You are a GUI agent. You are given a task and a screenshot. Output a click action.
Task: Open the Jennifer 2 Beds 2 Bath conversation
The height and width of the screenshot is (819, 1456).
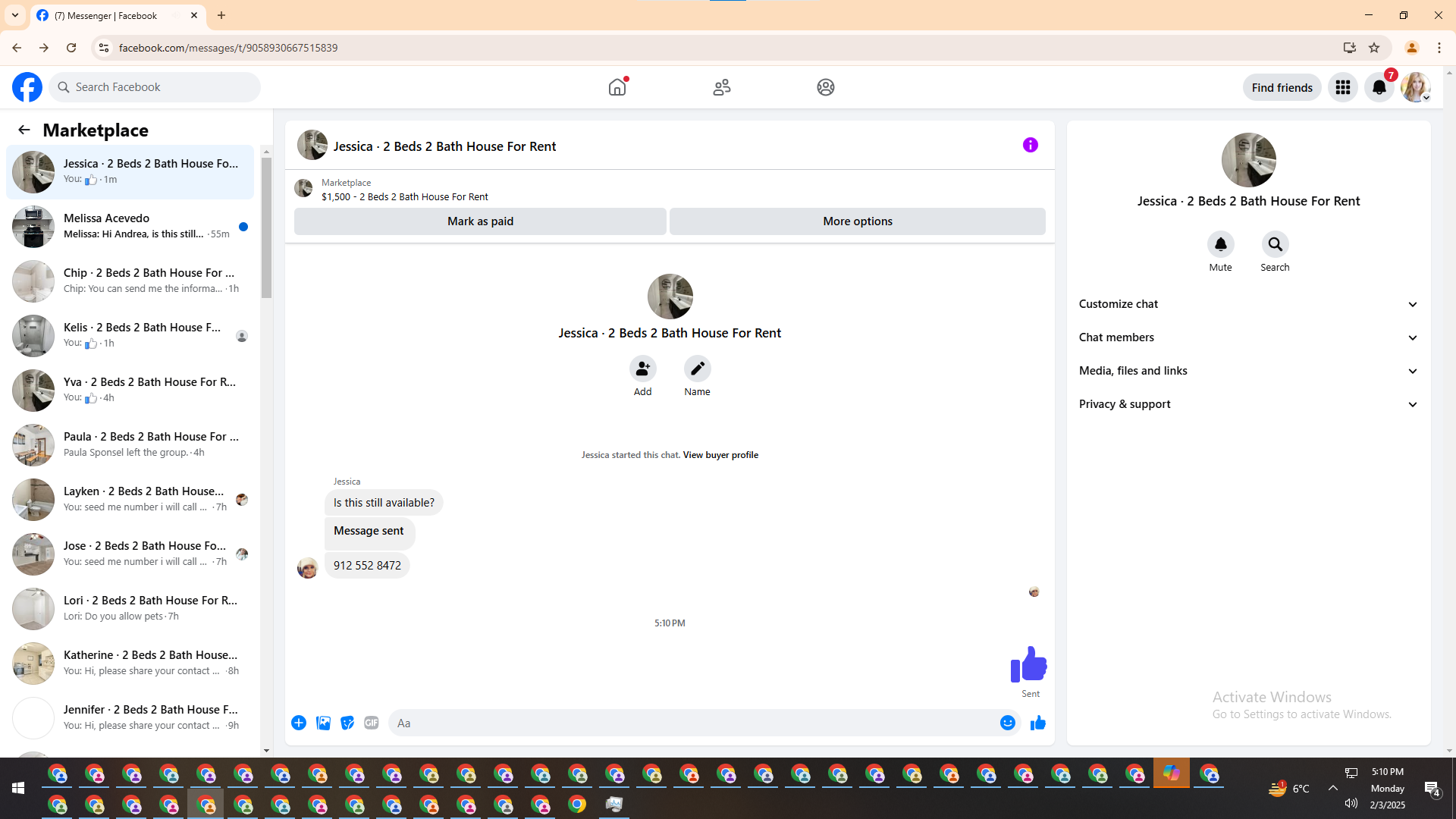click(x=130, y=717)
